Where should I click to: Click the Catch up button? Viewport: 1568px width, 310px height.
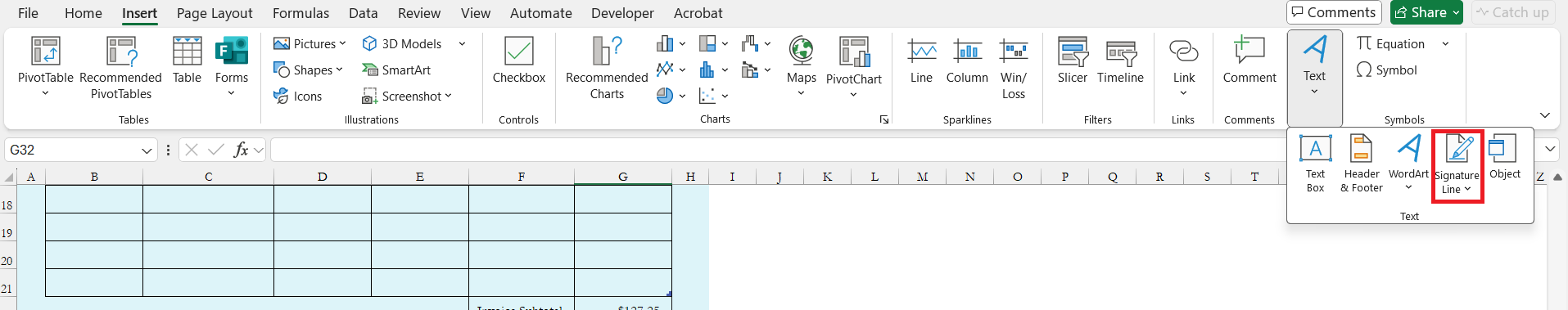(x=1513, y=12)
